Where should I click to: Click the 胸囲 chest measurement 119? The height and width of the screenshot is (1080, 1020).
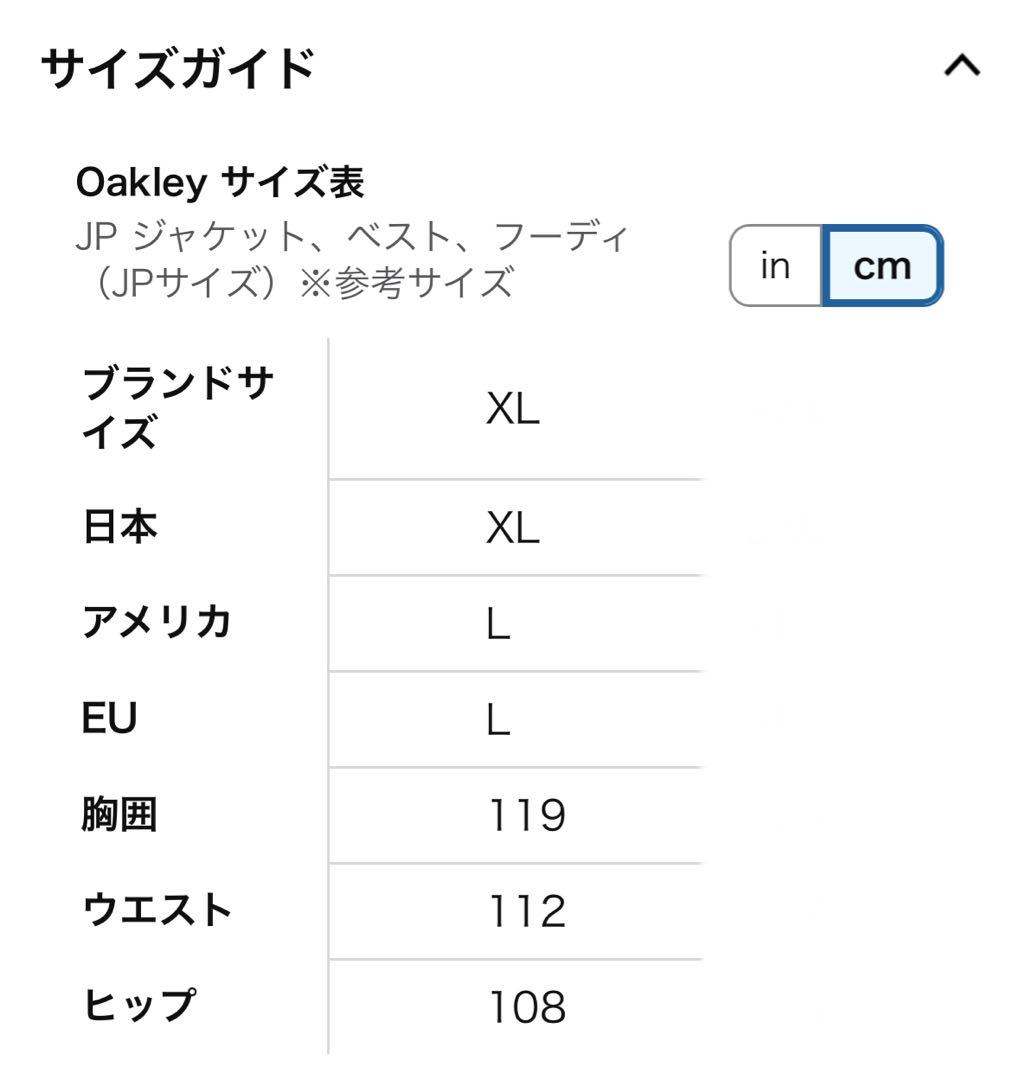[530, 814]
